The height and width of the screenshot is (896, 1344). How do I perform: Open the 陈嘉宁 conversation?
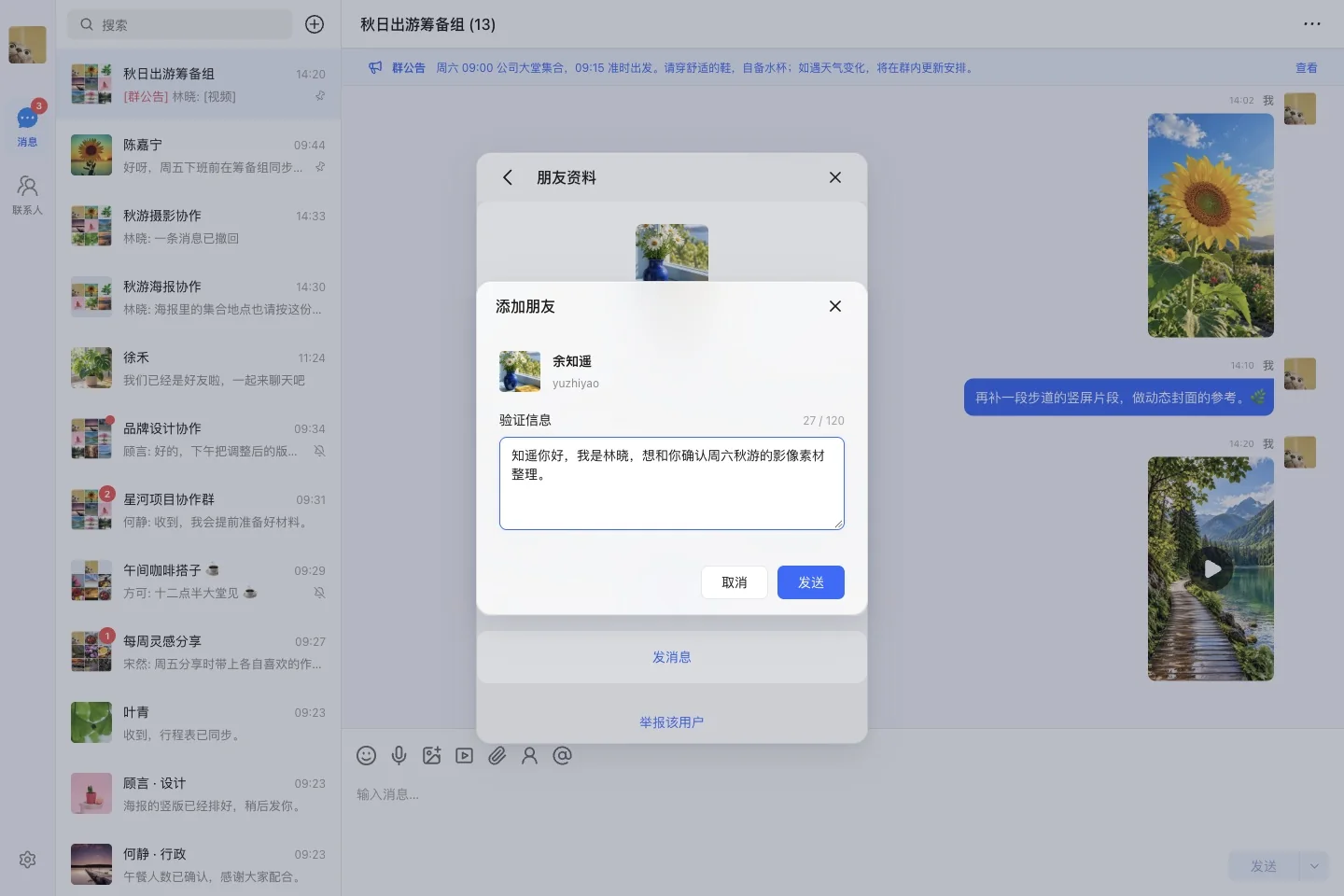click(x=198, y=155)
